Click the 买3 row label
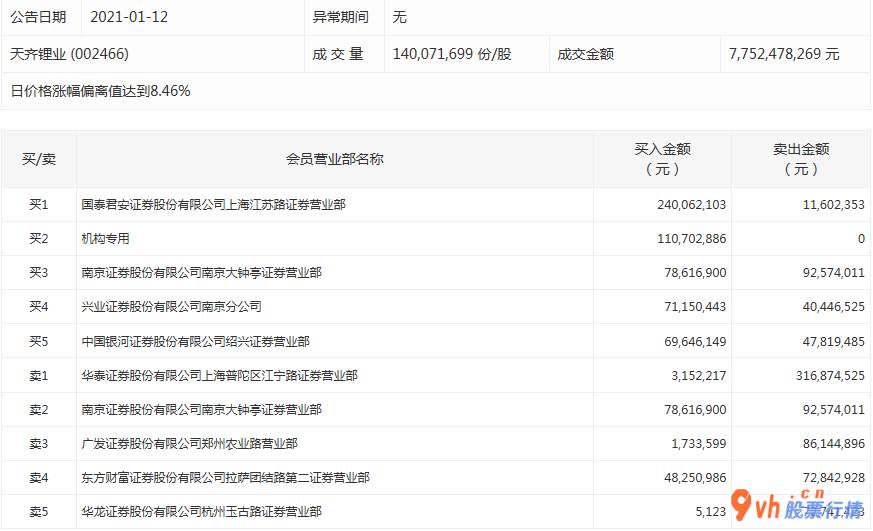Screen dimensions: 873x531 [x=39, y=273]
